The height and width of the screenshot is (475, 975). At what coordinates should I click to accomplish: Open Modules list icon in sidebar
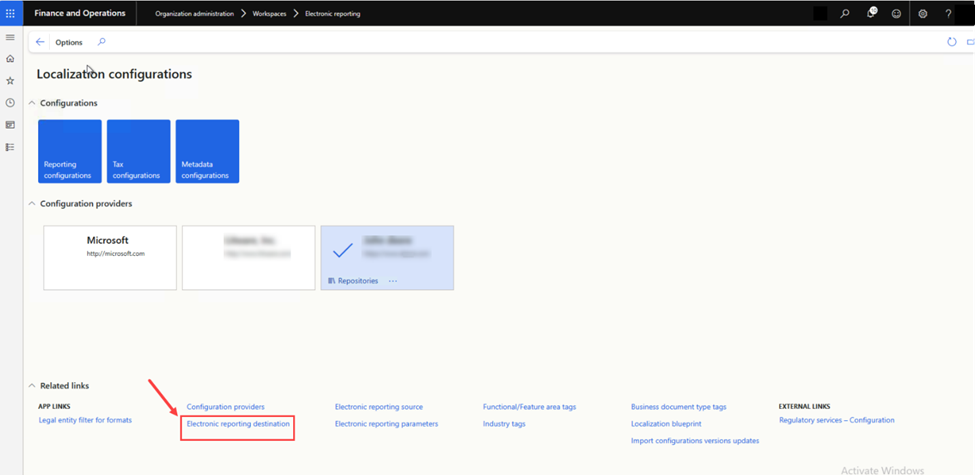tap(10, 147)
